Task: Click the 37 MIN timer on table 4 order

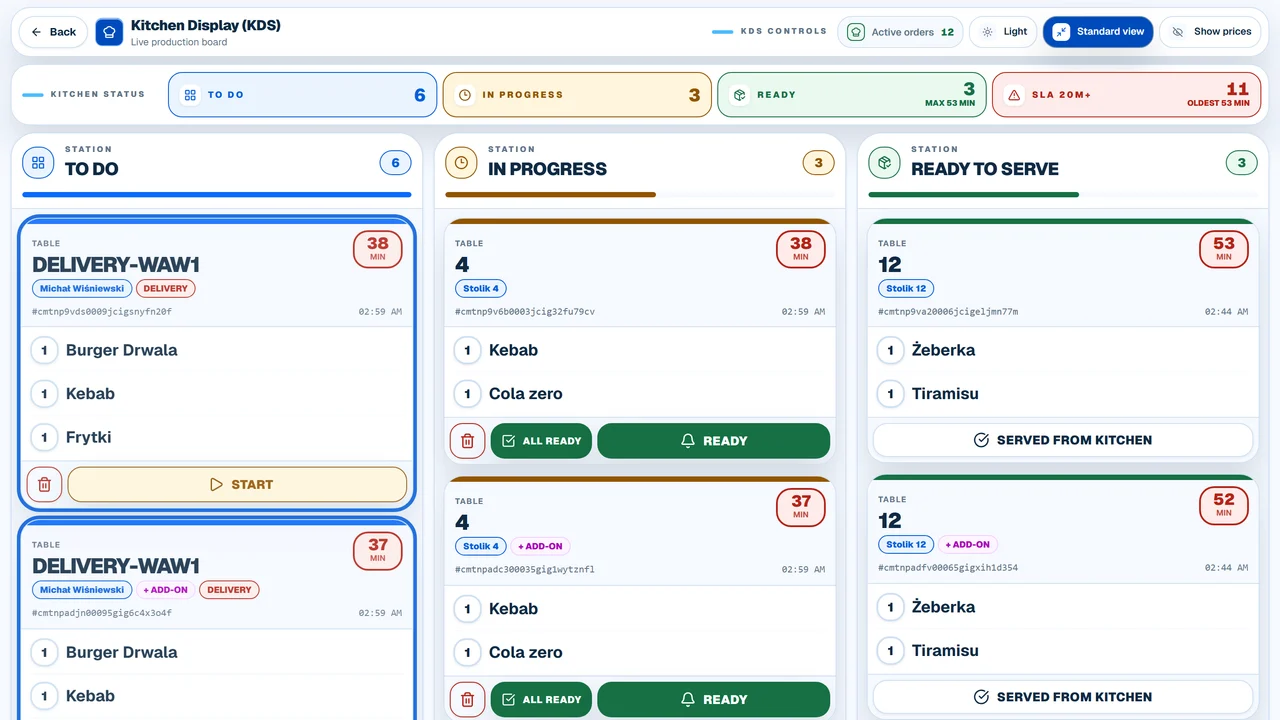Action: pos(801,507)
